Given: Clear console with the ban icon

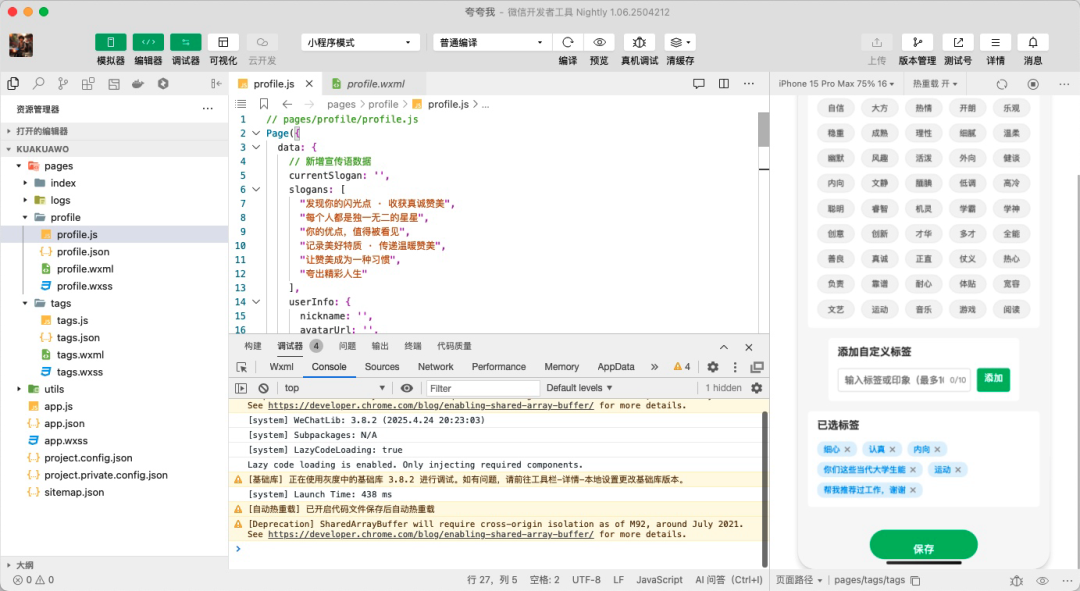Looking at the screenshot, I should (x=263, y=388).
